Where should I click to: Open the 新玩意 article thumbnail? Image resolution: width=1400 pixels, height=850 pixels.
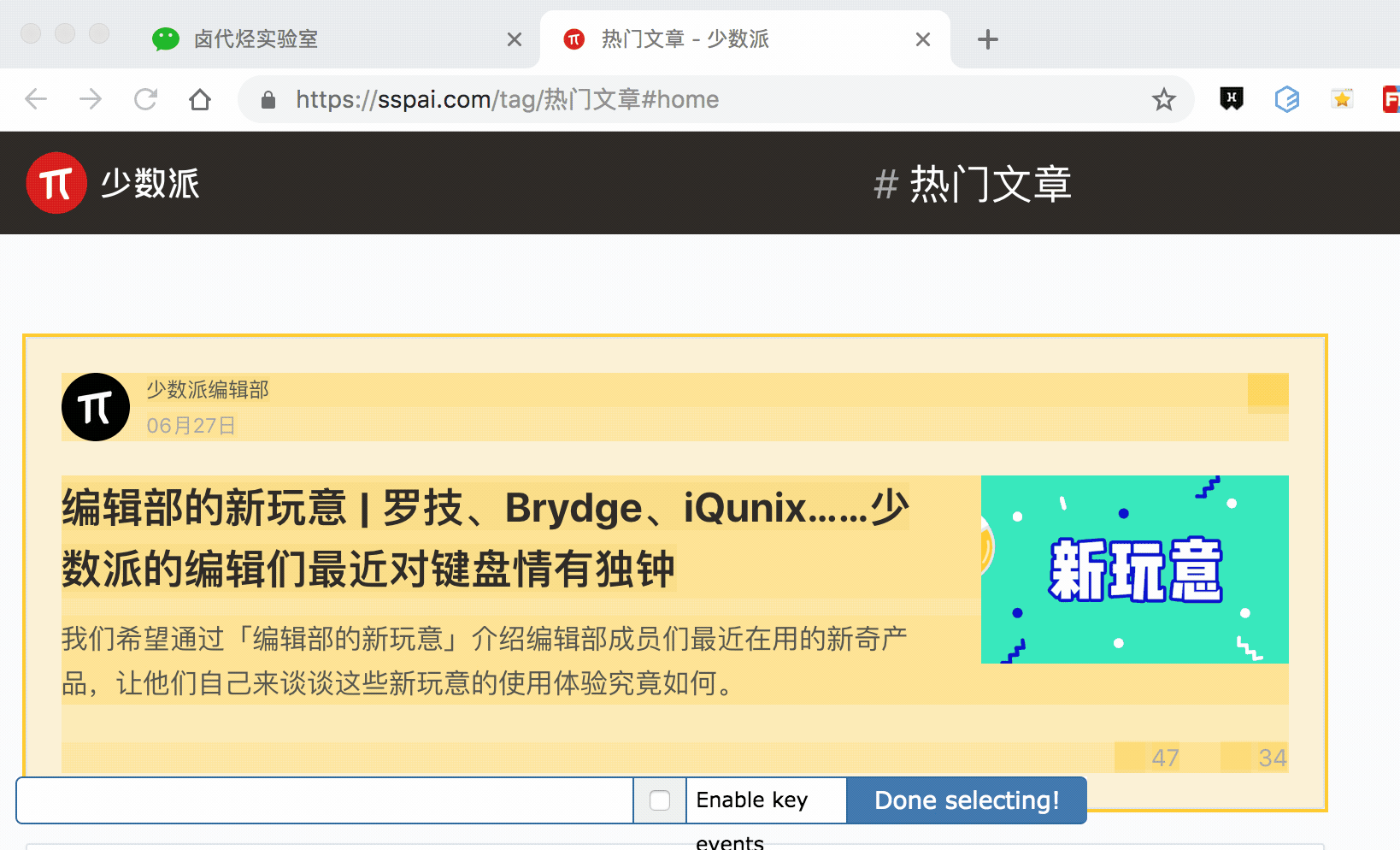click(1135, 570)
